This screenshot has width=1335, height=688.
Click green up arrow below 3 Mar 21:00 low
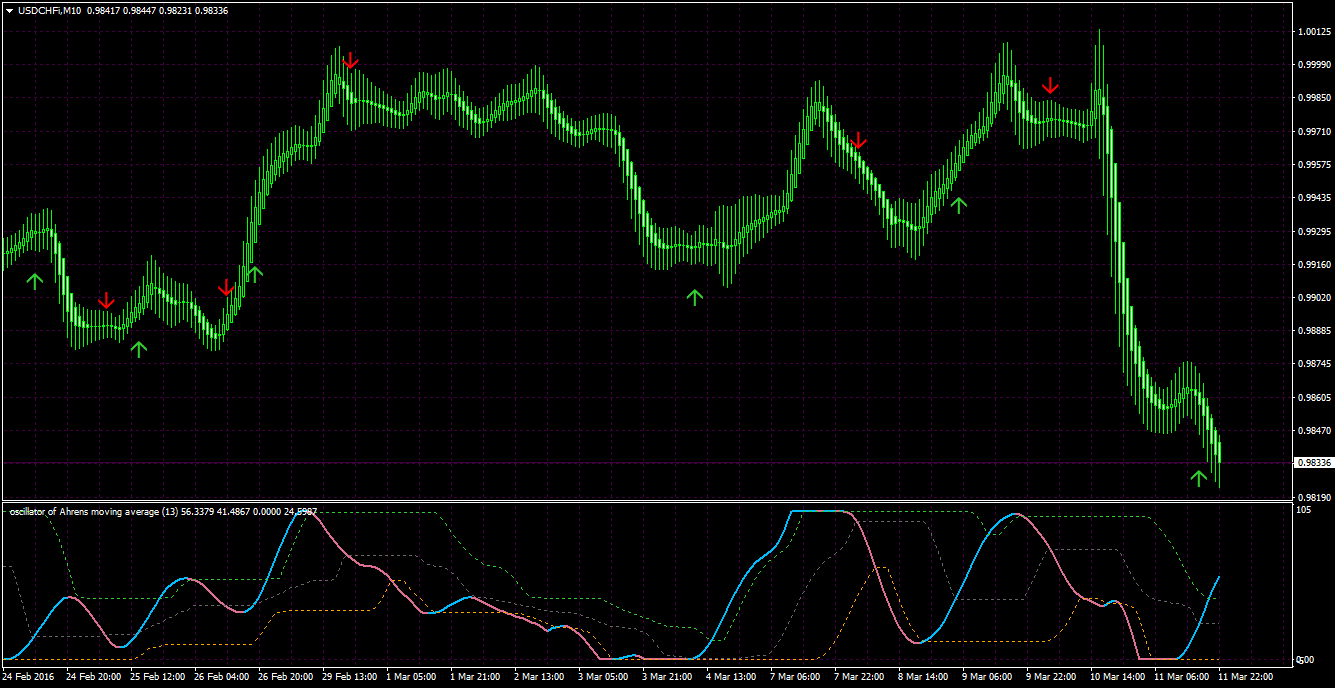coord(695,296)
